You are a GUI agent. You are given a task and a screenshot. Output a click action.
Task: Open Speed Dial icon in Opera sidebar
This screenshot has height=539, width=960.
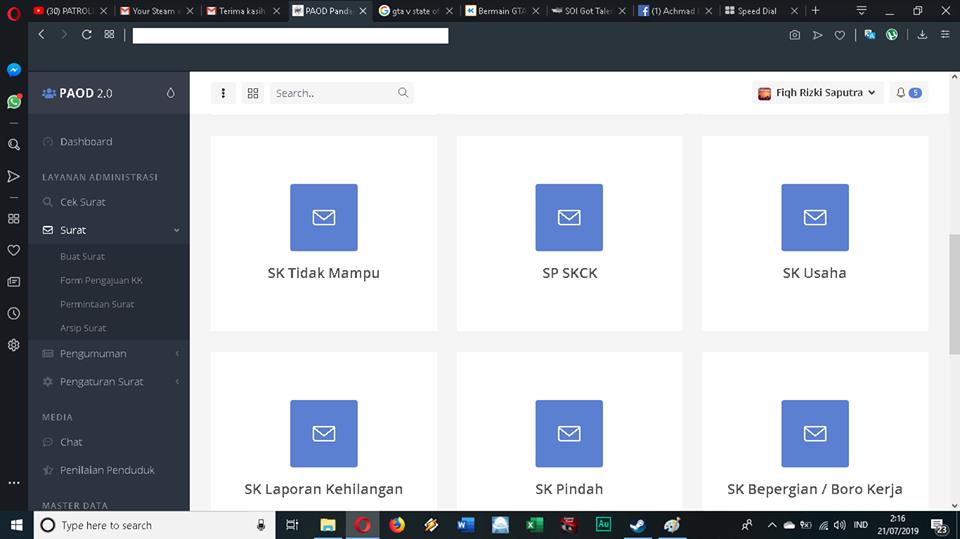[x=13, y=219]
